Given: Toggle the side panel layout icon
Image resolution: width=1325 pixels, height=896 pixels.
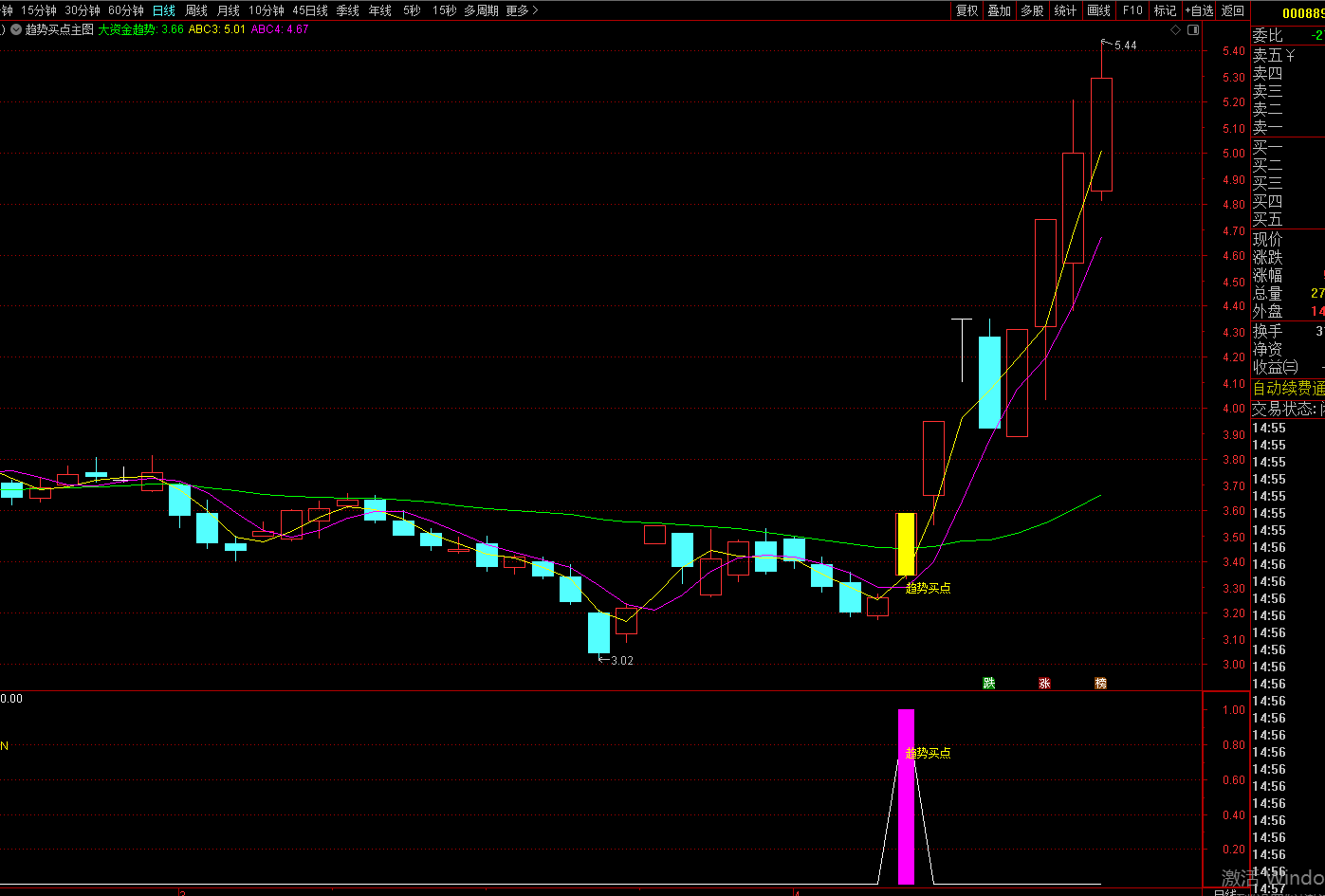Looking at the screenshot, I should point(1193,29).
